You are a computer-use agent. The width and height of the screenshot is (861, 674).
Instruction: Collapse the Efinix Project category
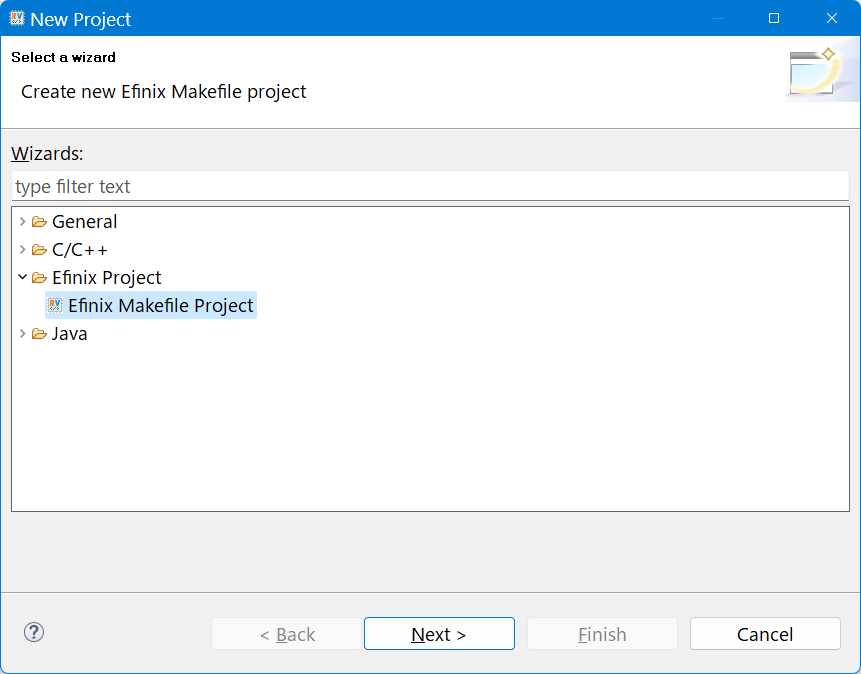[22, 278]
